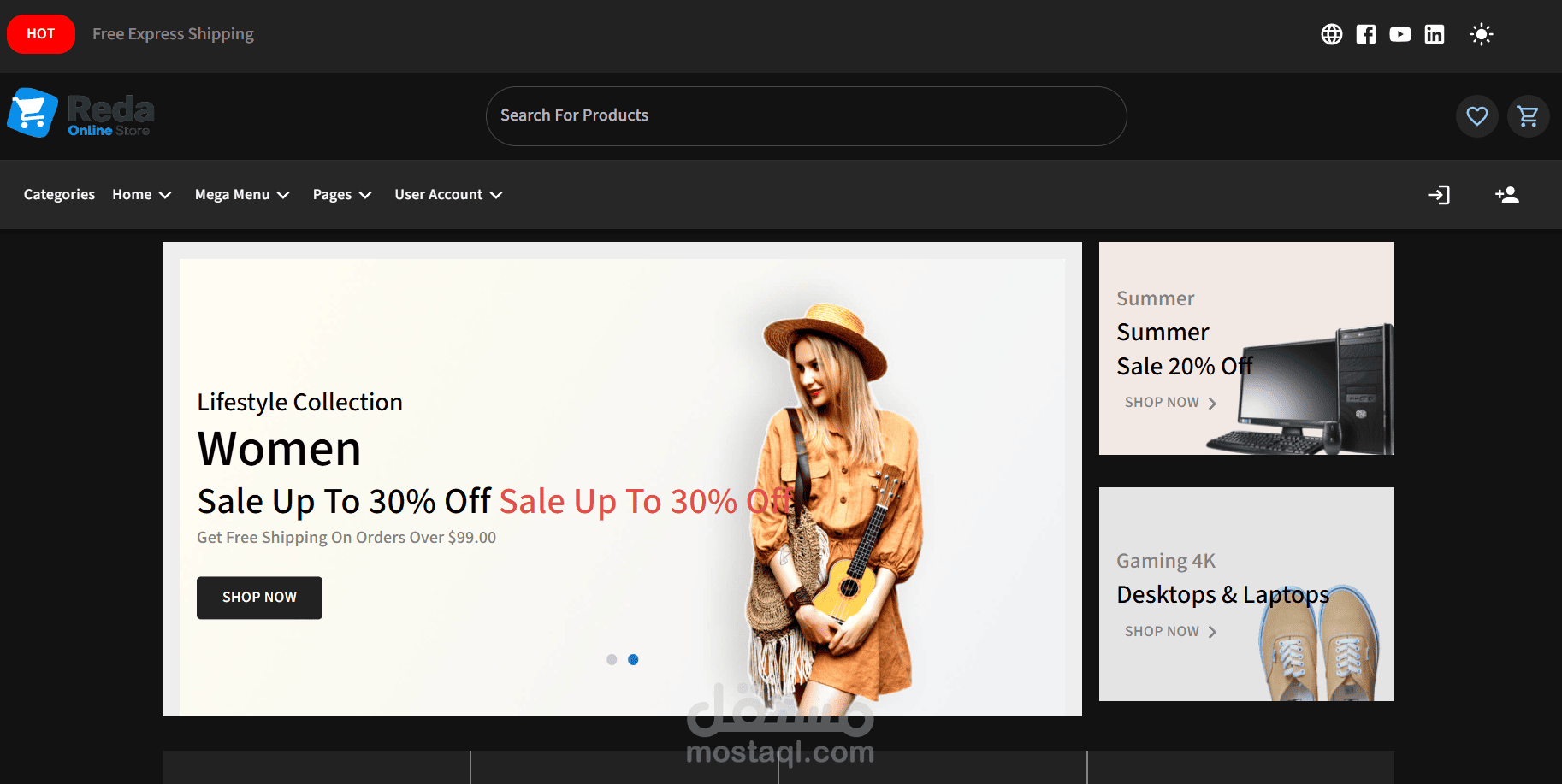Select the first slider pagination dot
The height and width of the screenshot is (784, 1562).
(612, 660)
